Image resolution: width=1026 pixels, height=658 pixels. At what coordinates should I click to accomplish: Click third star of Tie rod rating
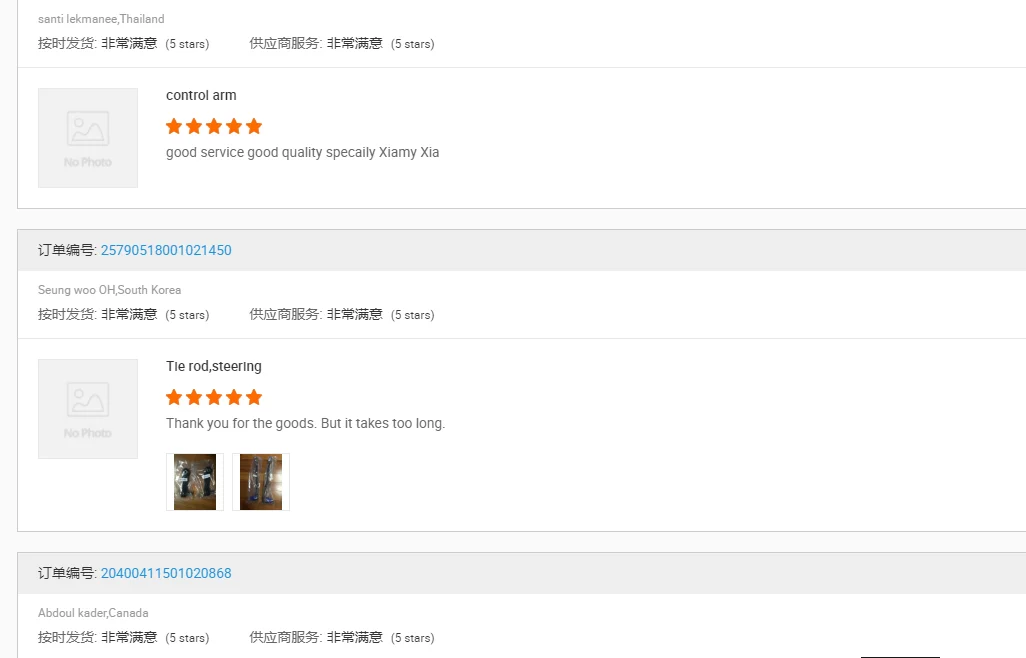click(x=214, y=397)
